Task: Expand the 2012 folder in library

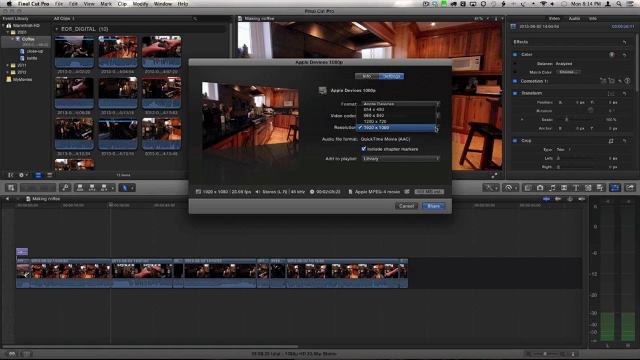Action: pyautogui.click(x=7, y=72)
